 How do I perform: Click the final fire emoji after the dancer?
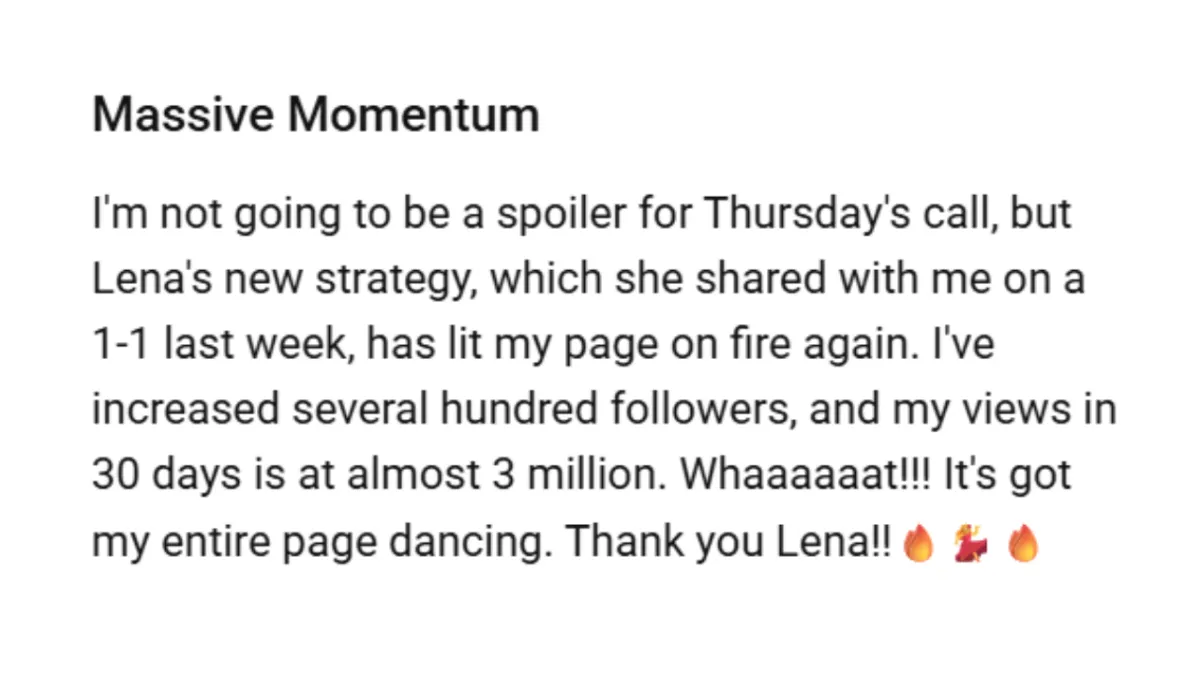tap(1023, 545)
